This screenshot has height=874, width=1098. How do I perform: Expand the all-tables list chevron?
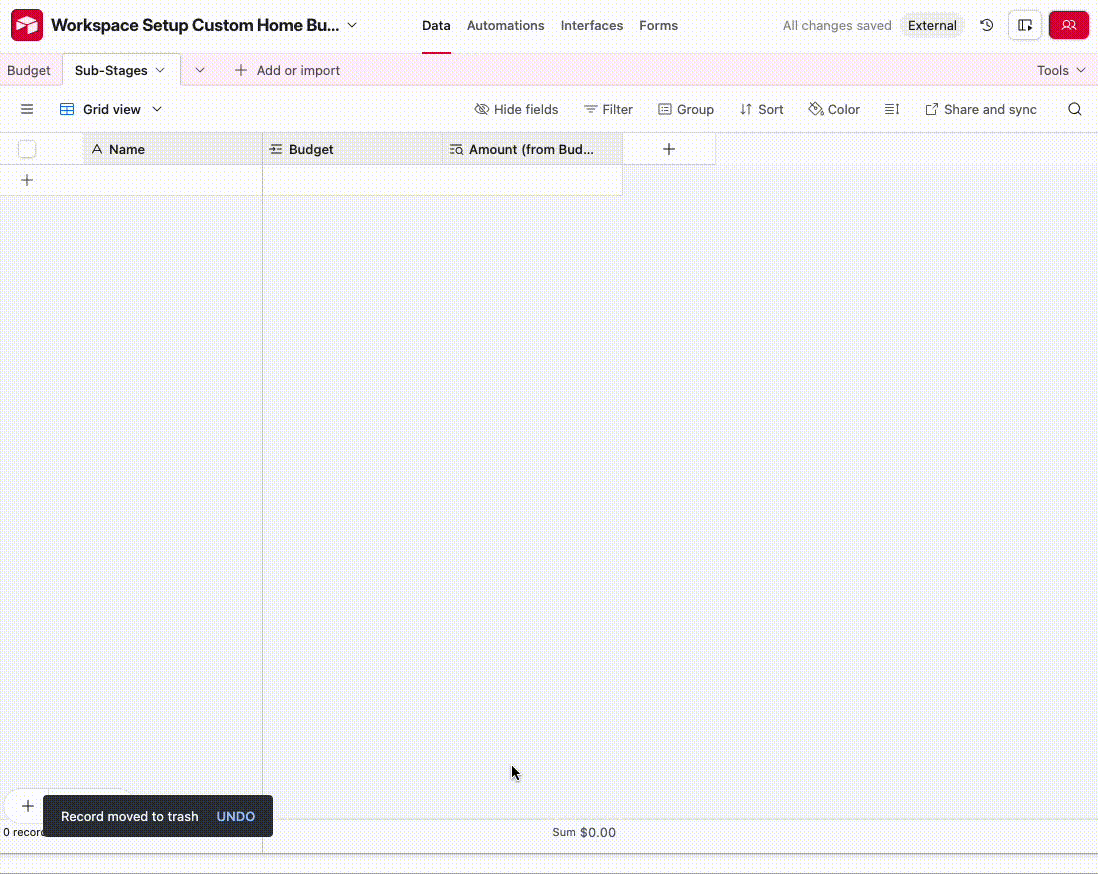click(x=200, y=70)
